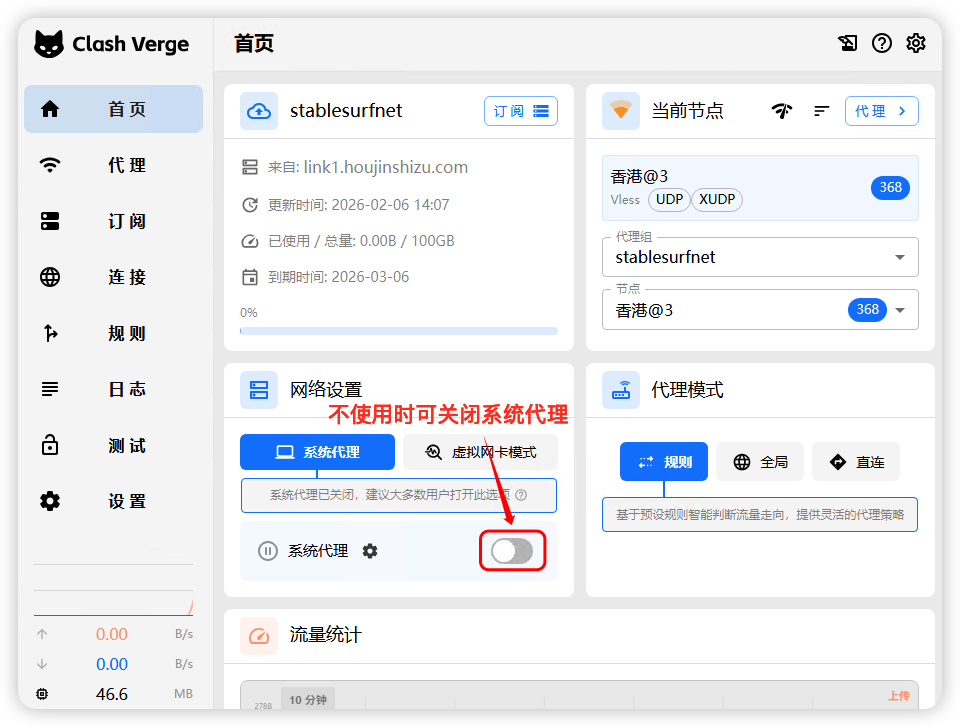Open the help question mark icon
Image resolution: width=960 pixels, height=727 pixels.
point(881,43)
